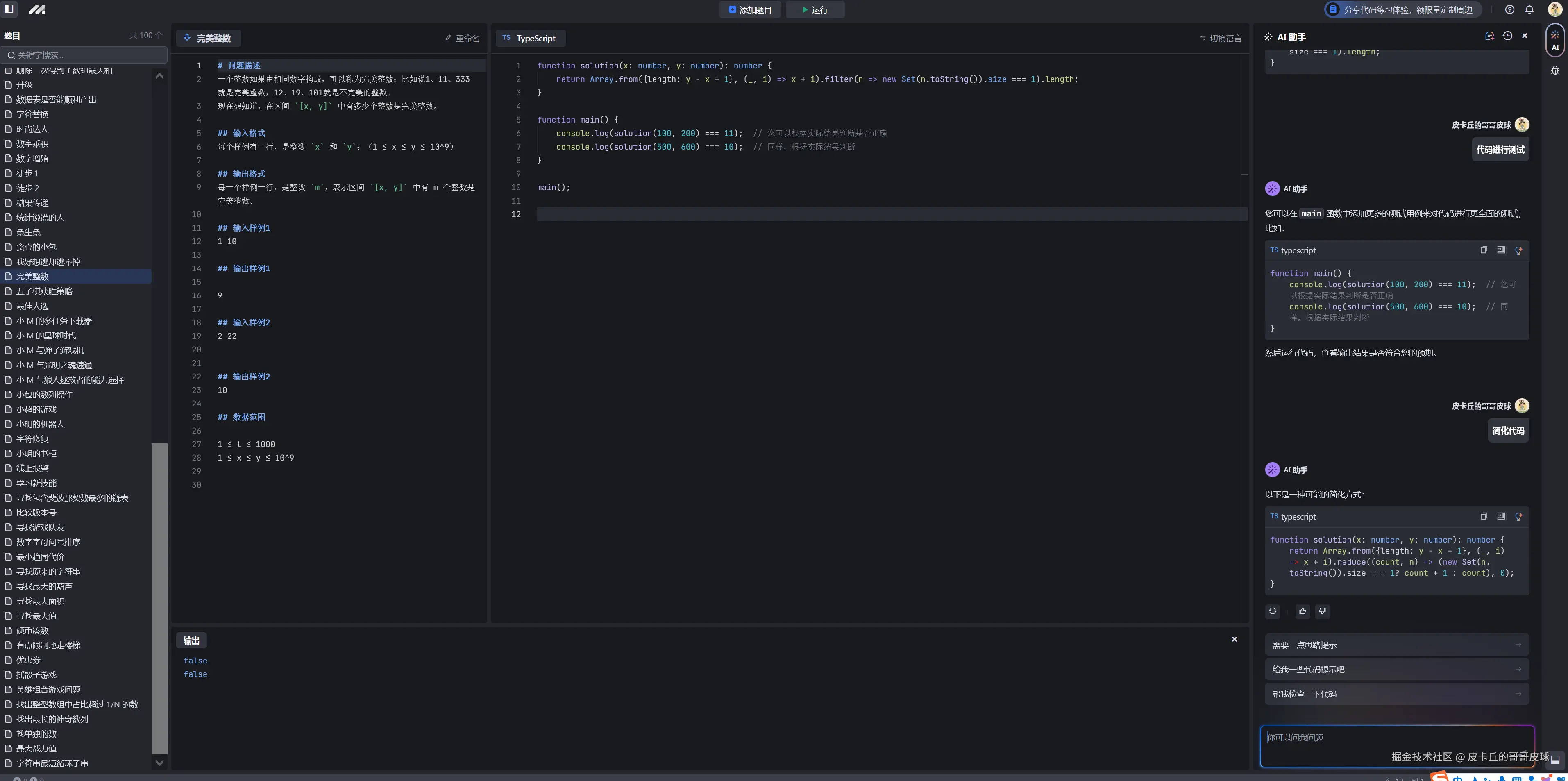Open the help question mark icon
The height and width of the screenshot is (781, 1568).
pyautogui.click(x=1509, y=10)
